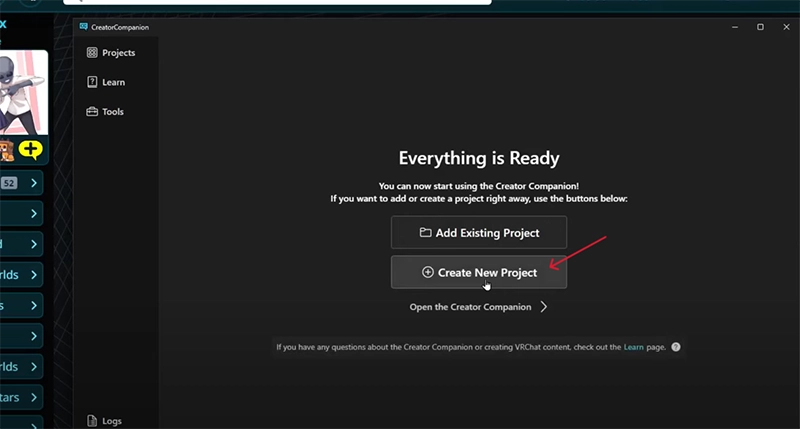Click the Everything is Ready heading

[x=479, y=158]
